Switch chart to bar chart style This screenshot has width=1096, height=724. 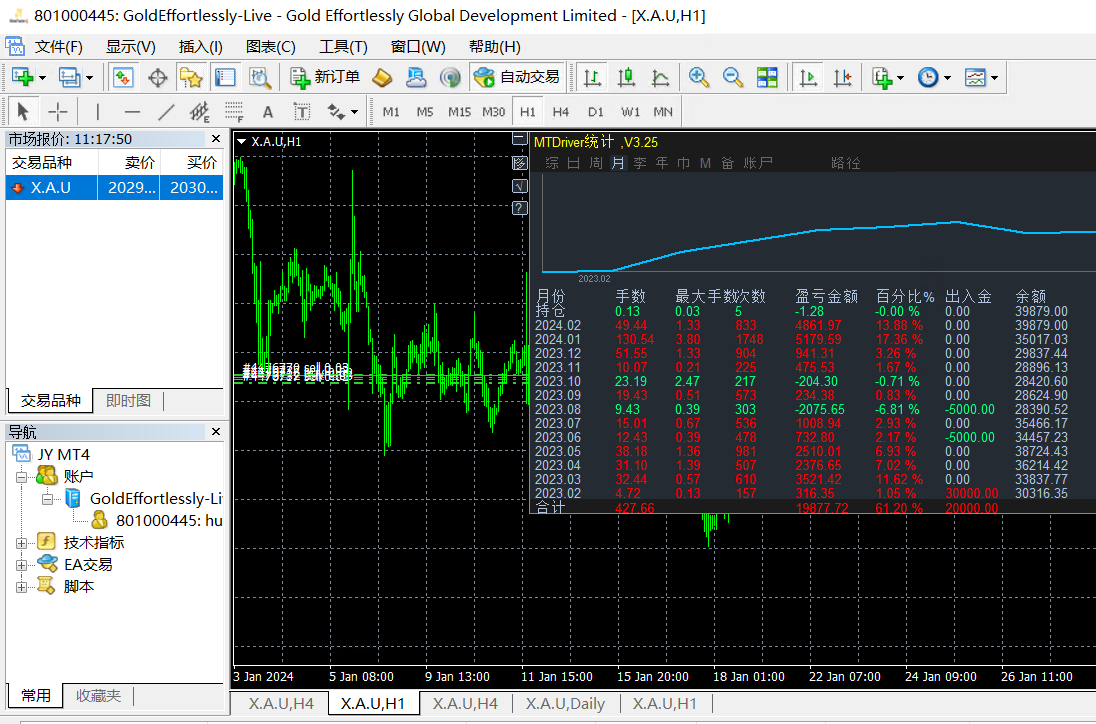pyautogui.click(x=592, y=77)
